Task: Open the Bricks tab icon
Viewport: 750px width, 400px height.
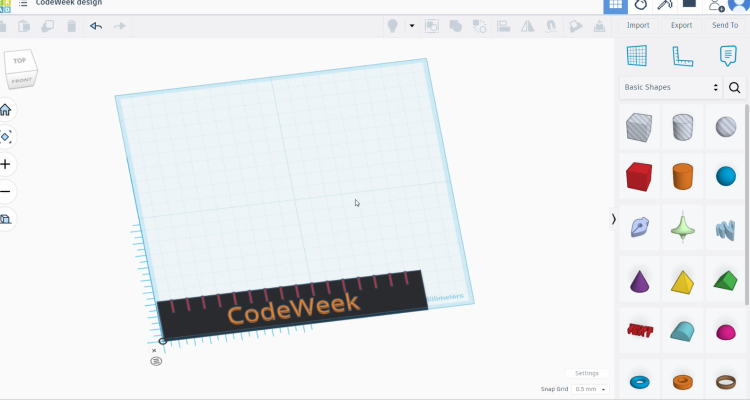Action: pos(689,4)
